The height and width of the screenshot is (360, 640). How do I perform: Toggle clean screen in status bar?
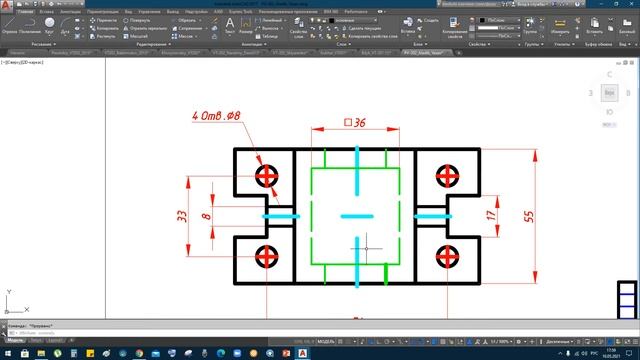tap(626, 342)
